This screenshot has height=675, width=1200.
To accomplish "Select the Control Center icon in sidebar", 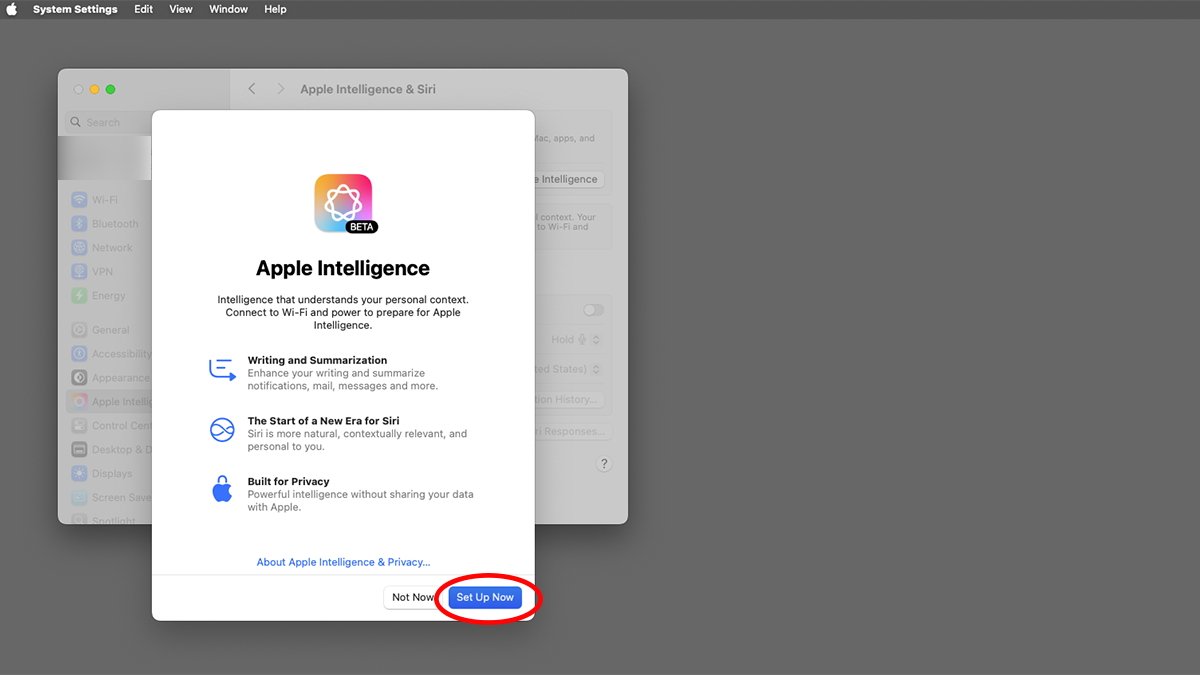I will click(79, 425).
